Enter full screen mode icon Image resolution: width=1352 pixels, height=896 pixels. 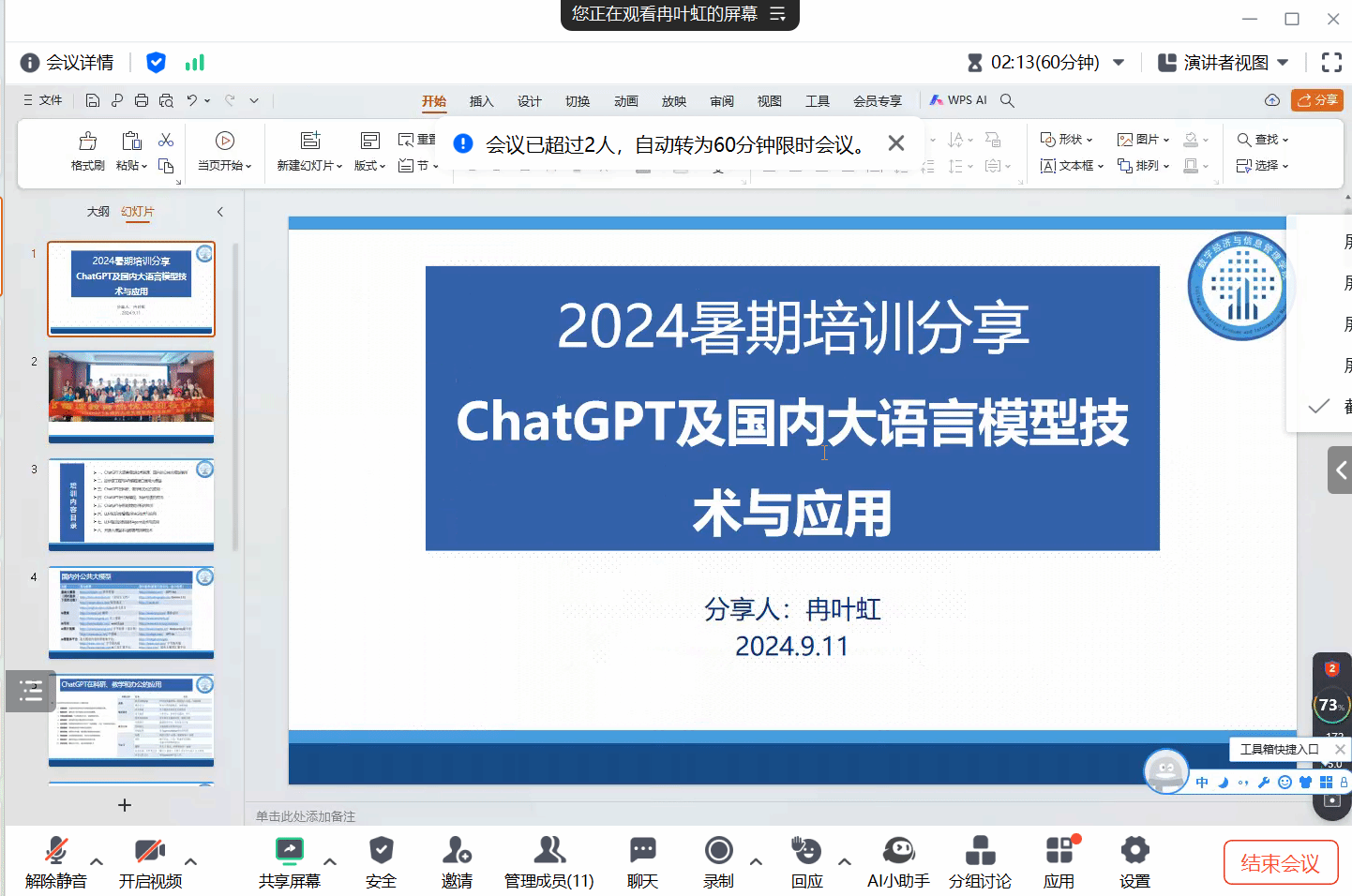[x=1331, y=63]
